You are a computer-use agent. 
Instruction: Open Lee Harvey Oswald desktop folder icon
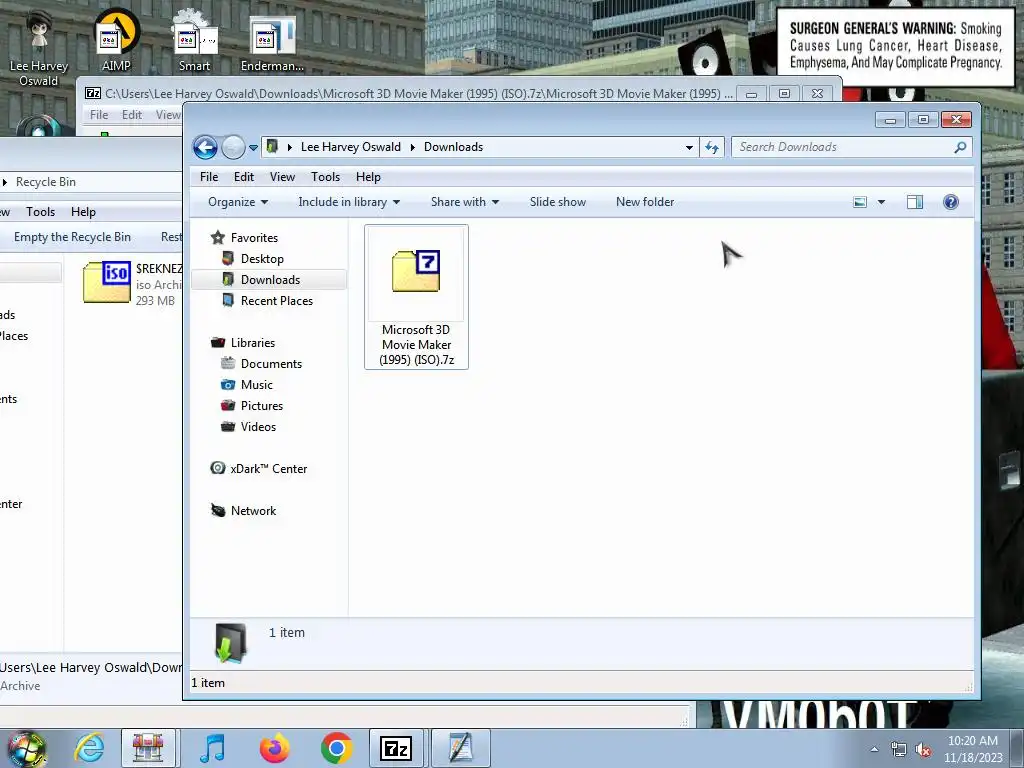click(x=39, y=47)
